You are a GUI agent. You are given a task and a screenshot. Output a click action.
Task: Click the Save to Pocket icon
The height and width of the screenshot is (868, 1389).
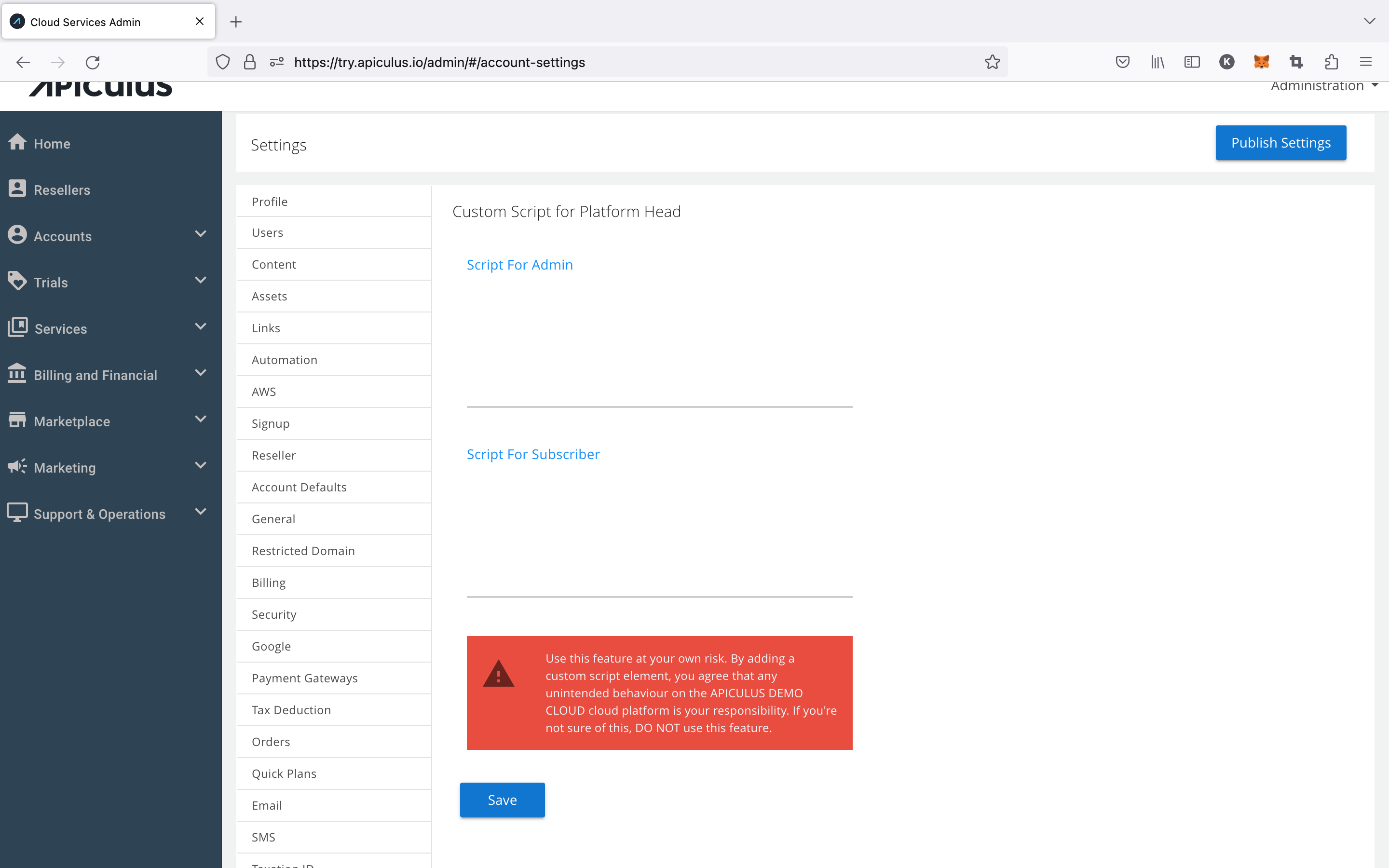(1122, 62)
